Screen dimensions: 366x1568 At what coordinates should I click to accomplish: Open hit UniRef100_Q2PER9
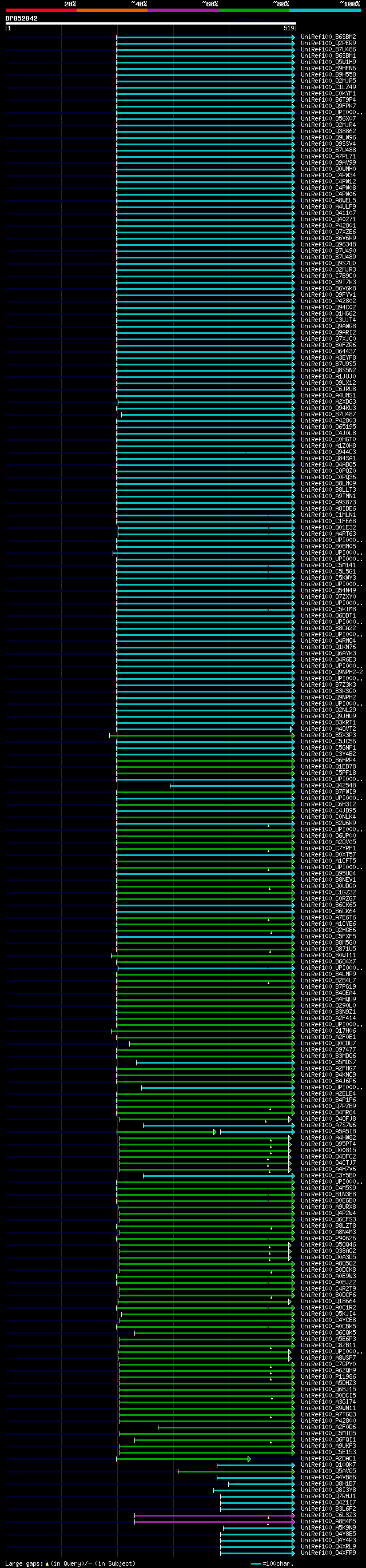328,43
